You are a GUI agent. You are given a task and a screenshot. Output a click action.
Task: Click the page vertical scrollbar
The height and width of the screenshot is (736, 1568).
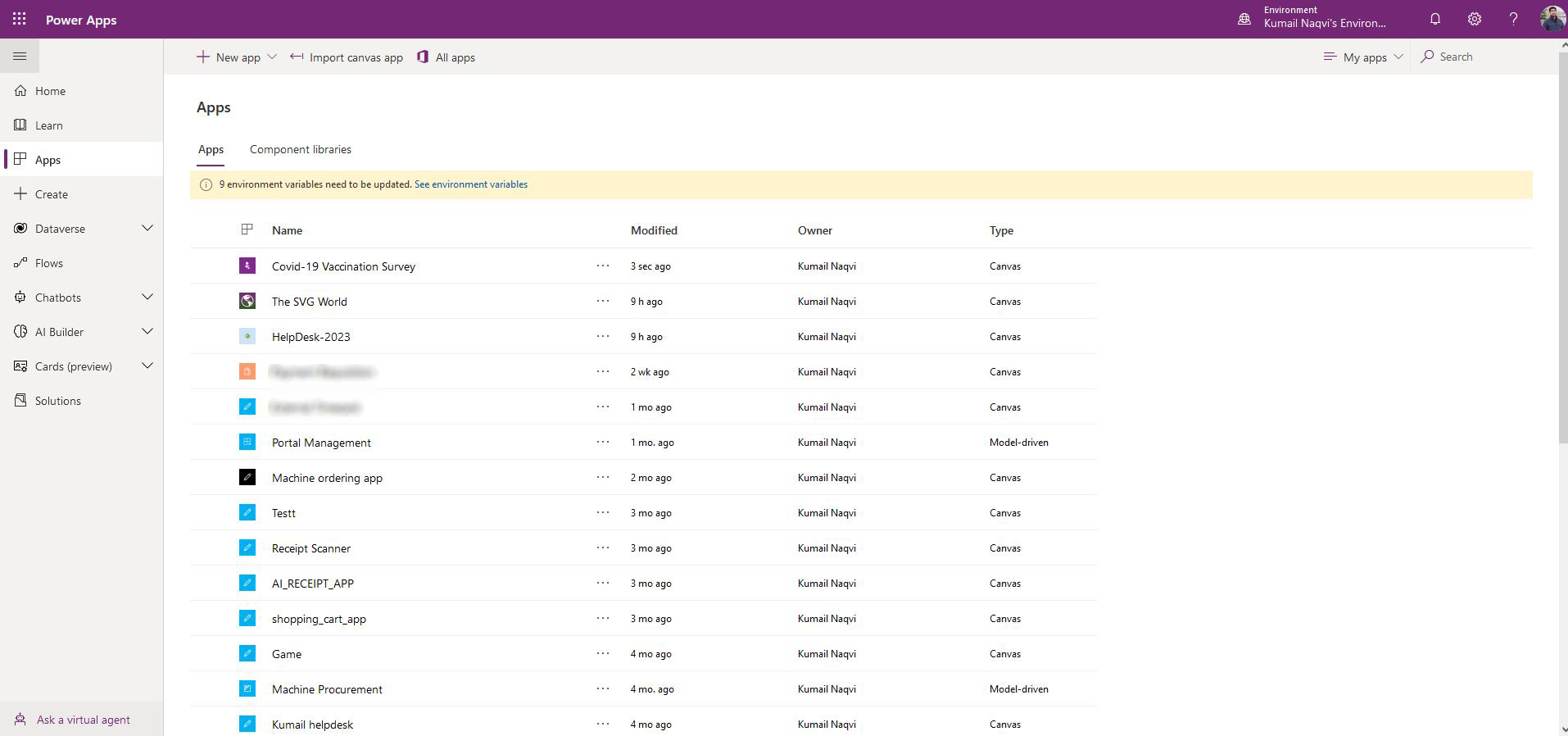[x=1561, y=246]
